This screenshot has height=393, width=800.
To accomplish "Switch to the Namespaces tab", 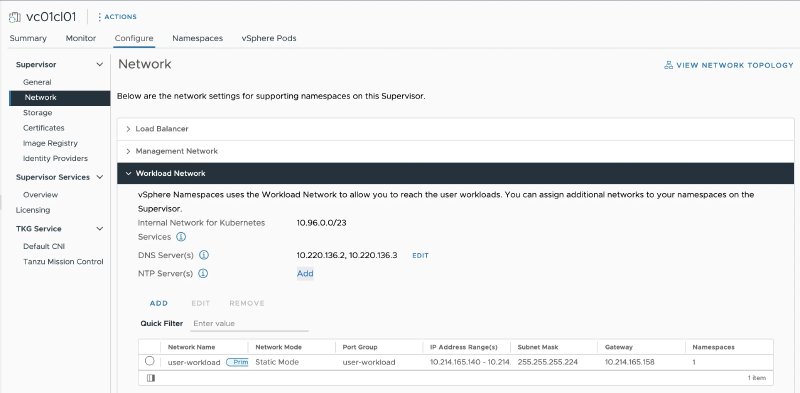I will 197,38.
